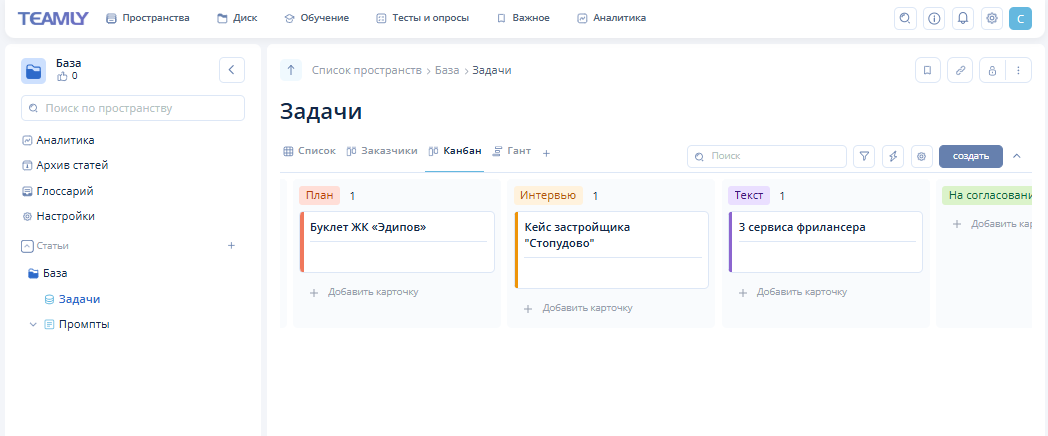The image size is (1048, 436).
Task: Open the notifications bell icon
Action: coord(963,18)
